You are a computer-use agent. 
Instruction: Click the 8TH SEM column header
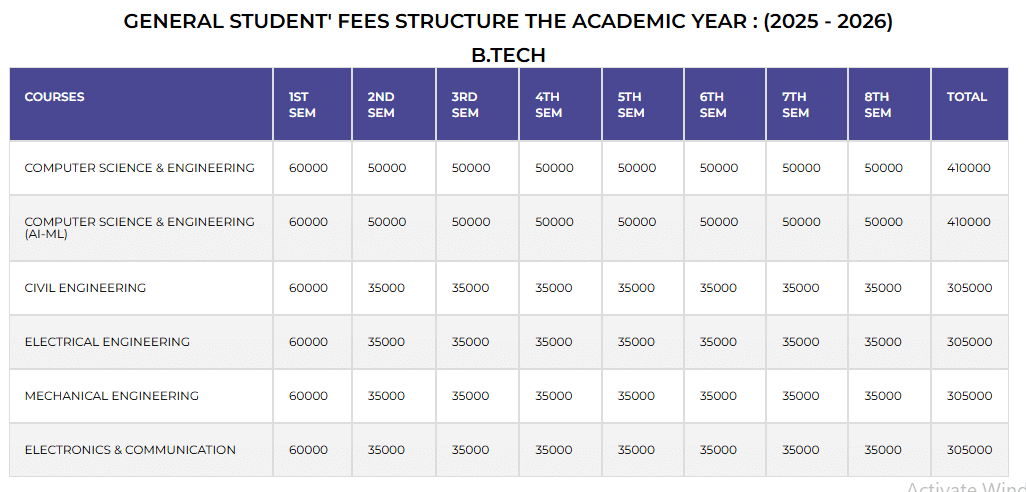[877, 105]
